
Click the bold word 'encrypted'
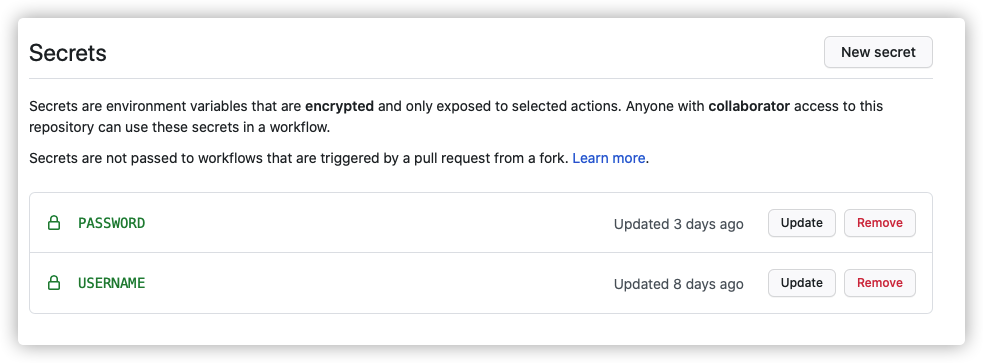pos(339,106)
